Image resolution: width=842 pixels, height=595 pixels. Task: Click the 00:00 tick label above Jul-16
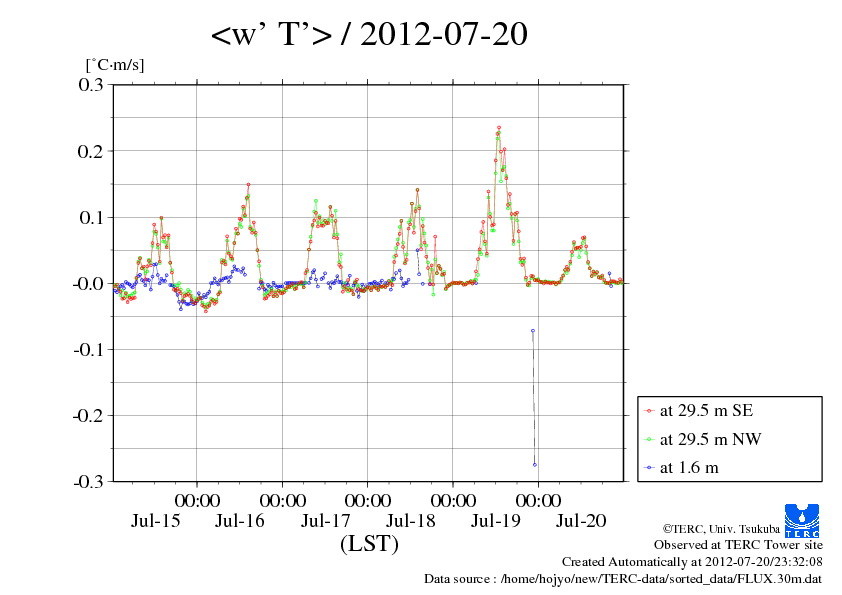(x=197, y=501)
